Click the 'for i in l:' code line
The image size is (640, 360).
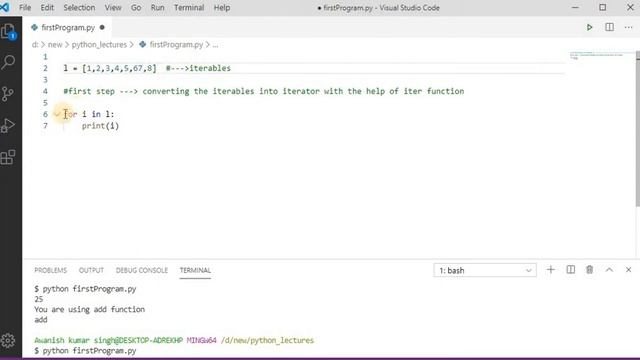pyautogui.click(x=89, y=114)
